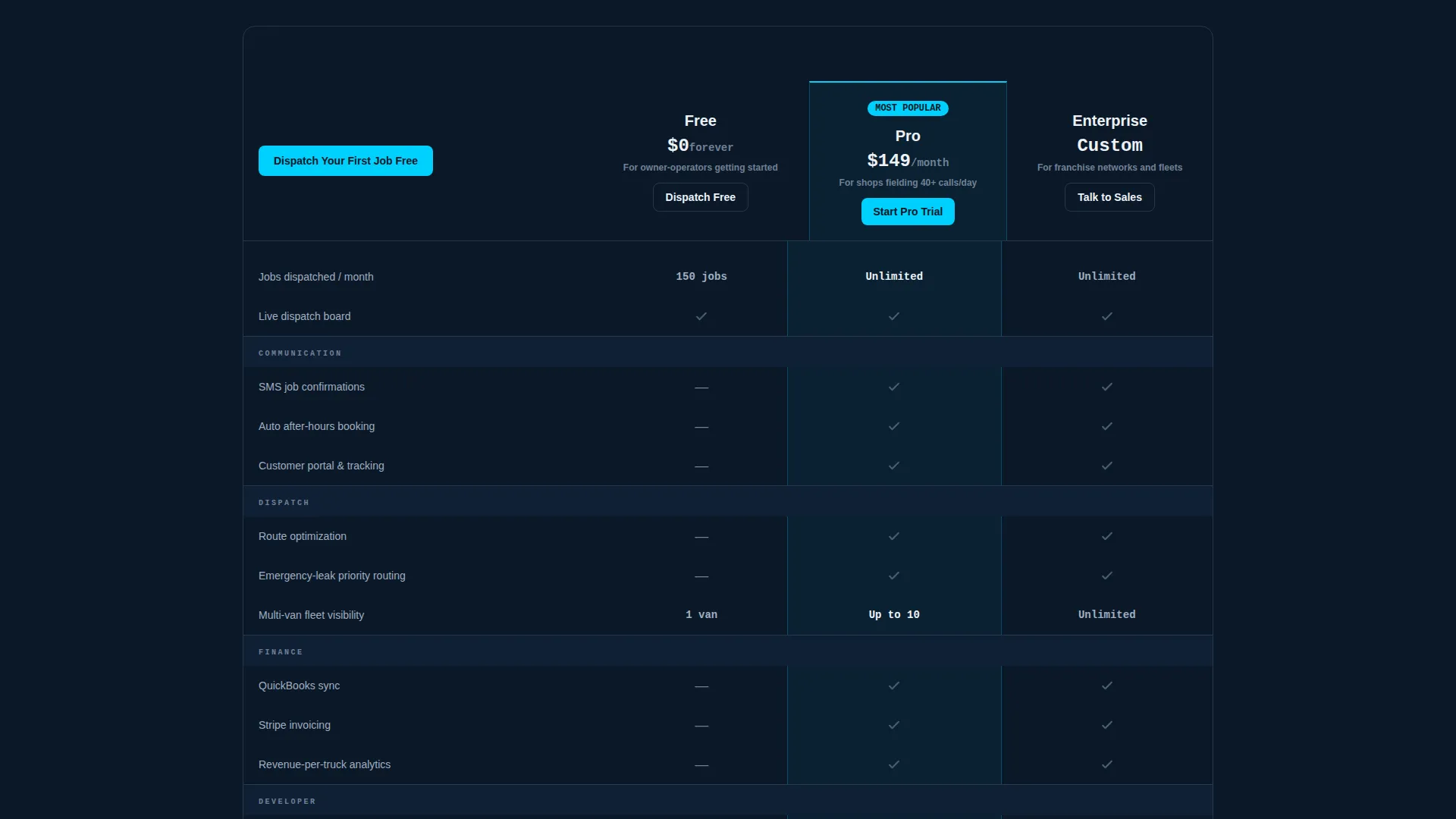Click the 'Multi-van fleet visibility' row label
This screenshot has height=819, width=1456.
(x=311, y=615)
